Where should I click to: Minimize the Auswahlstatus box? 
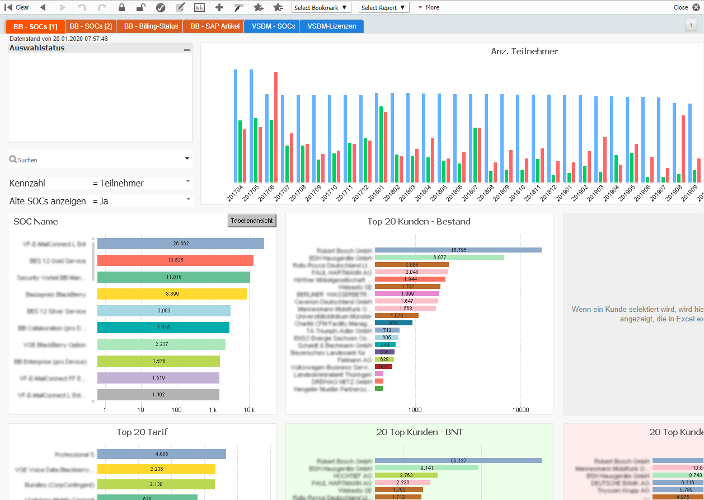click(x=188, y=47)
